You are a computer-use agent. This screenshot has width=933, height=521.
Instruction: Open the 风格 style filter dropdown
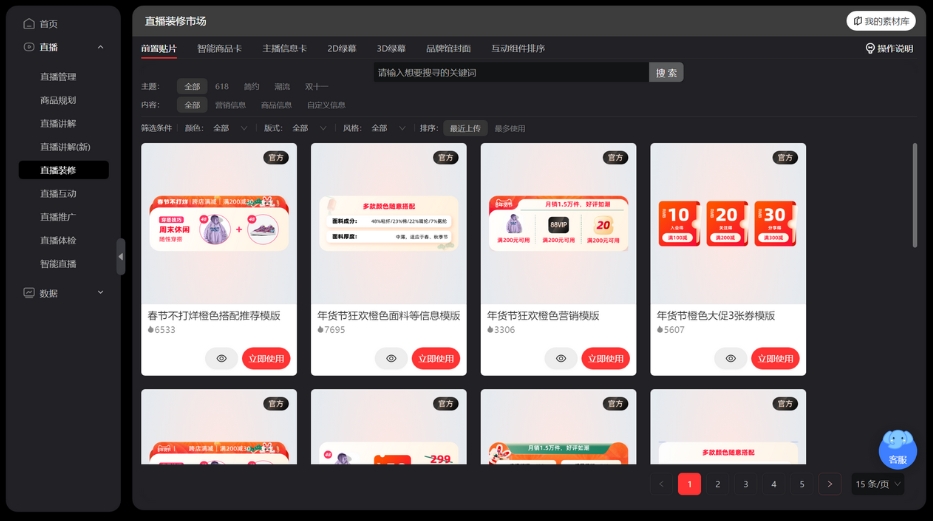[x=387, y=128]
